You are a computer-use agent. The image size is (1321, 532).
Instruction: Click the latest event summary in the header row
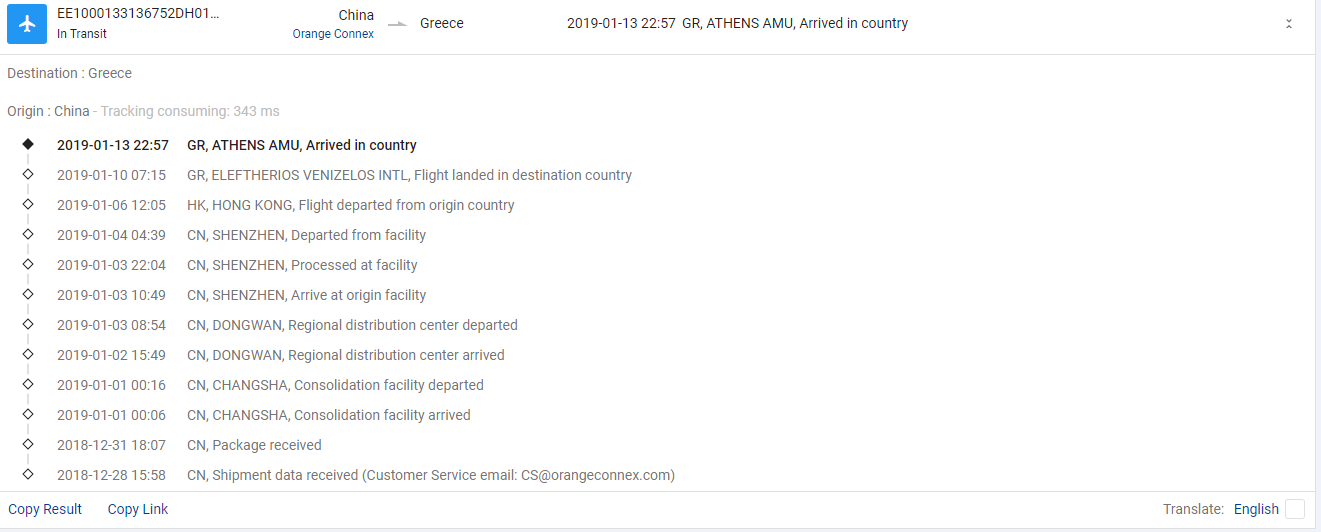click(737, 23)
